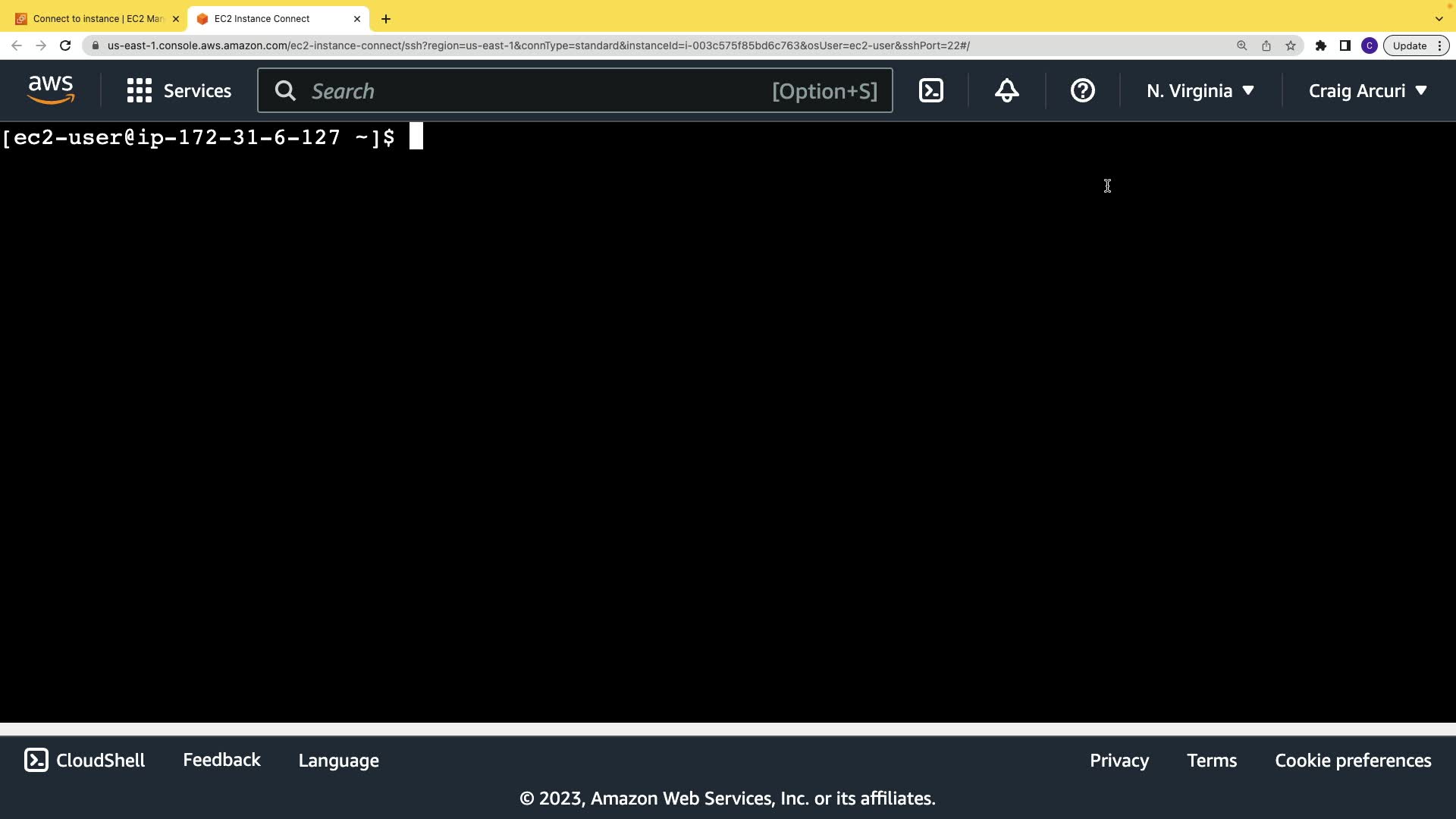
Task: Open the notifications bell
Action: (x=1006, y=91)
